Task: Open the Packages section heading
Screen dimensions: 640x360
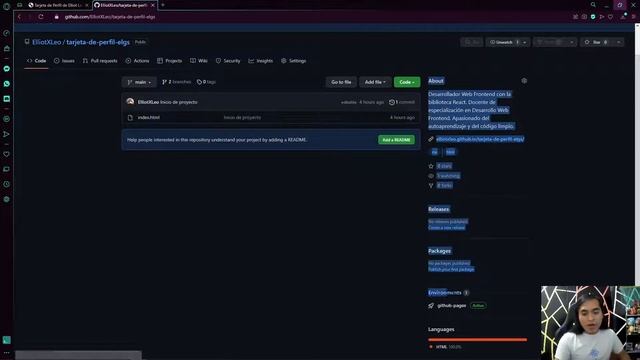Action: coord(440,251)
